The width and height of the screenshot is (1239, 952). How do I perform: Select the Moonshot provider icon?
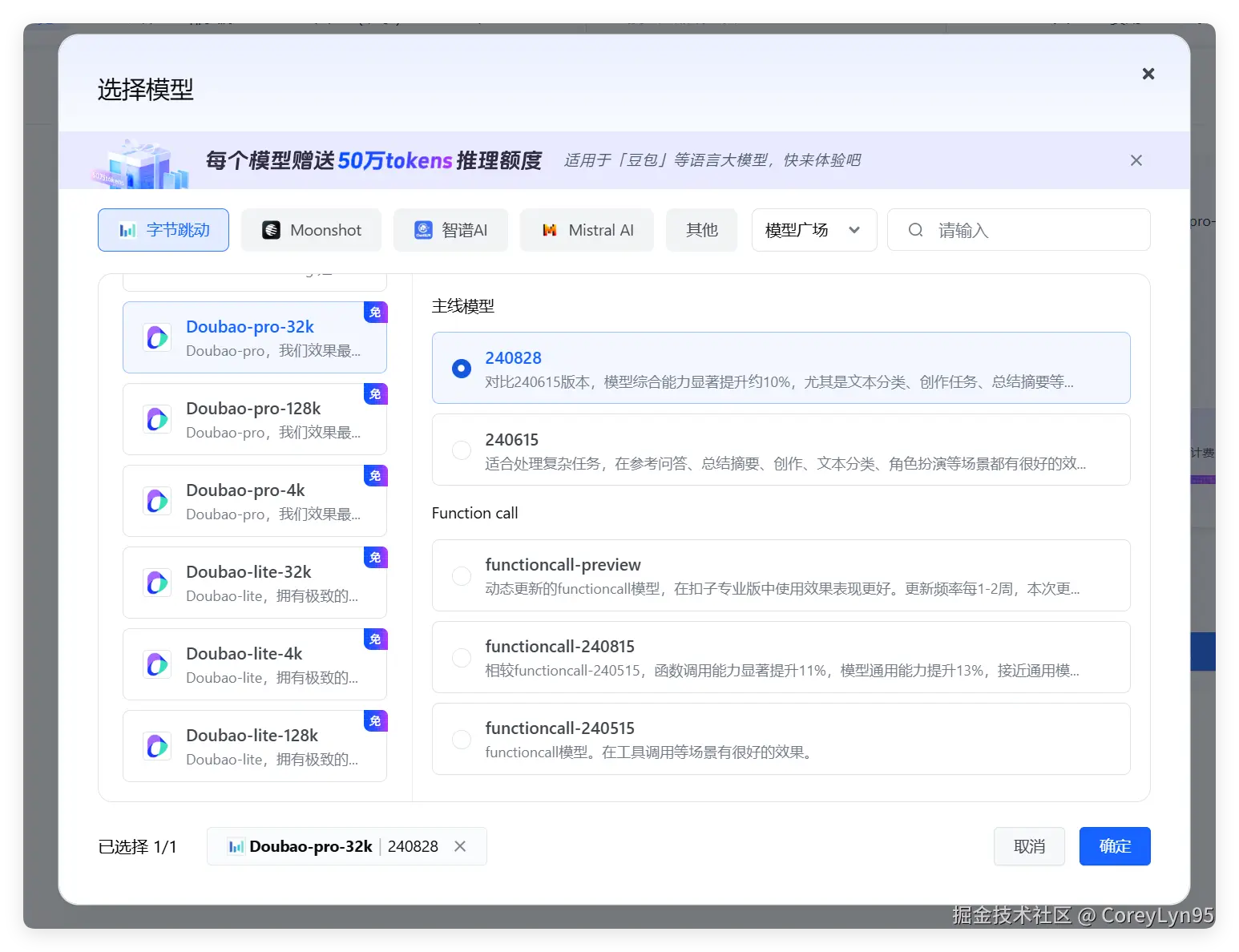click(270, 230)
